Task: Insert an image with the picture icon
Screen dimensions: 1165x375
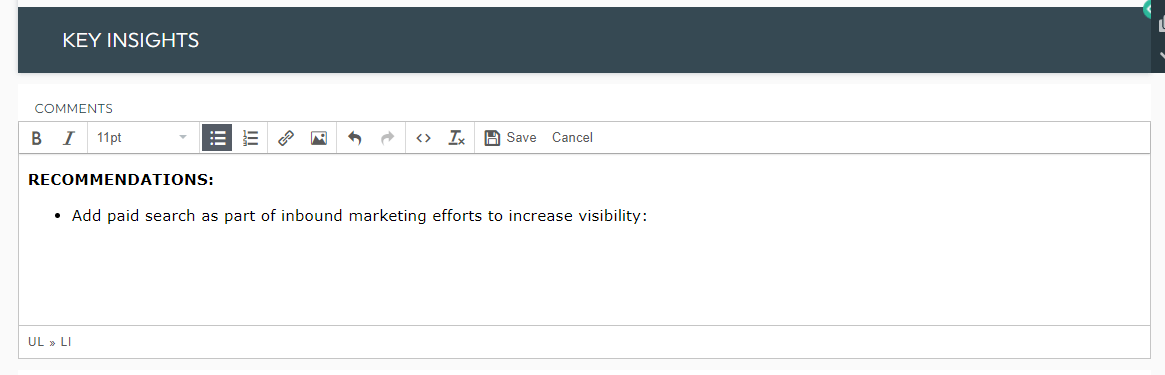Action: point(319,138)
